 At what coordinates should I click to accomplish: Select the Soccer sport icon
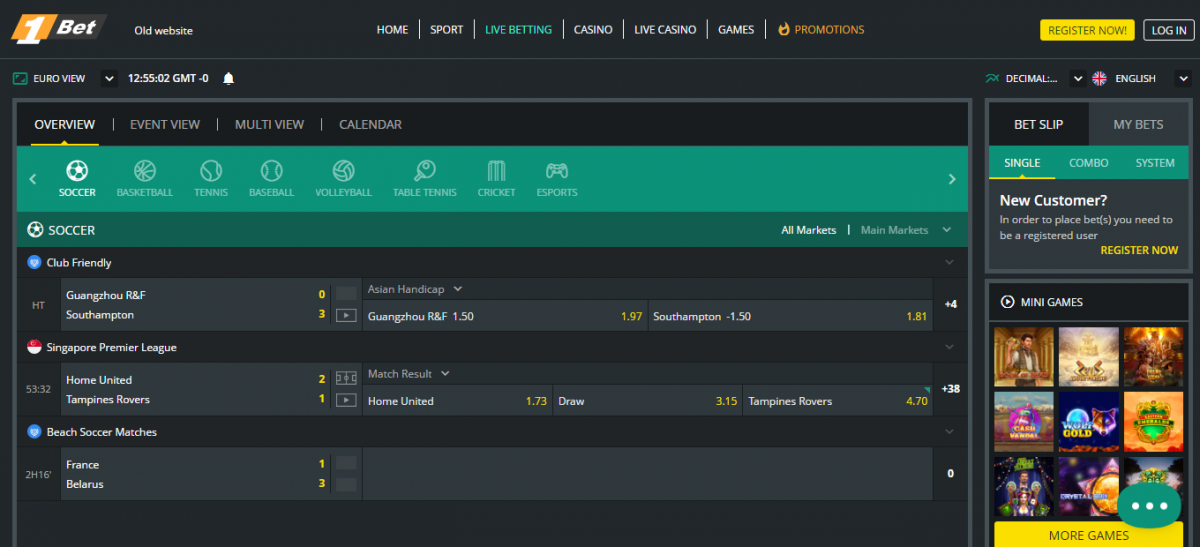point(77,170)
